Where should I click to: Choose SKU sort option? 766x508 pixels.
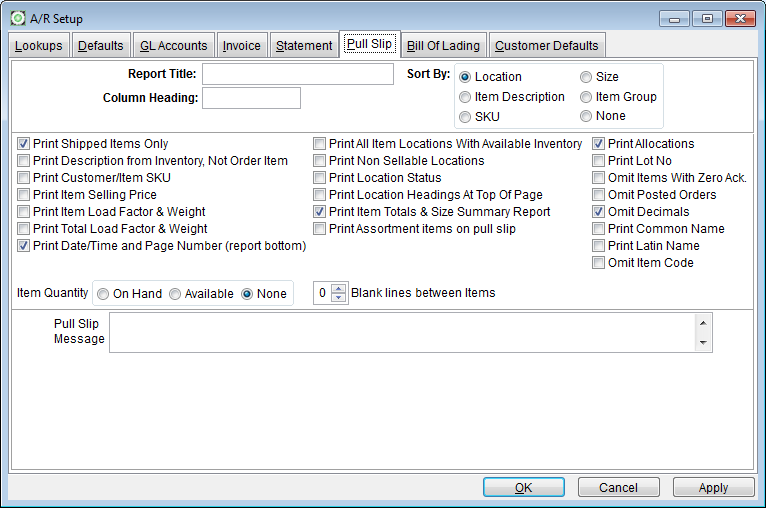click(x=465, y=117)
